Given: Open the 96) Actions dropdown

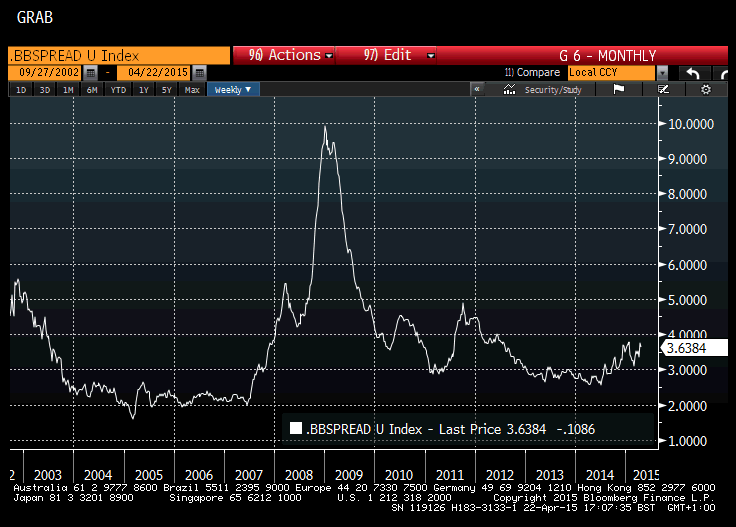Looking at the screenshot, I should pyautogui.click(x=284, y=55).
